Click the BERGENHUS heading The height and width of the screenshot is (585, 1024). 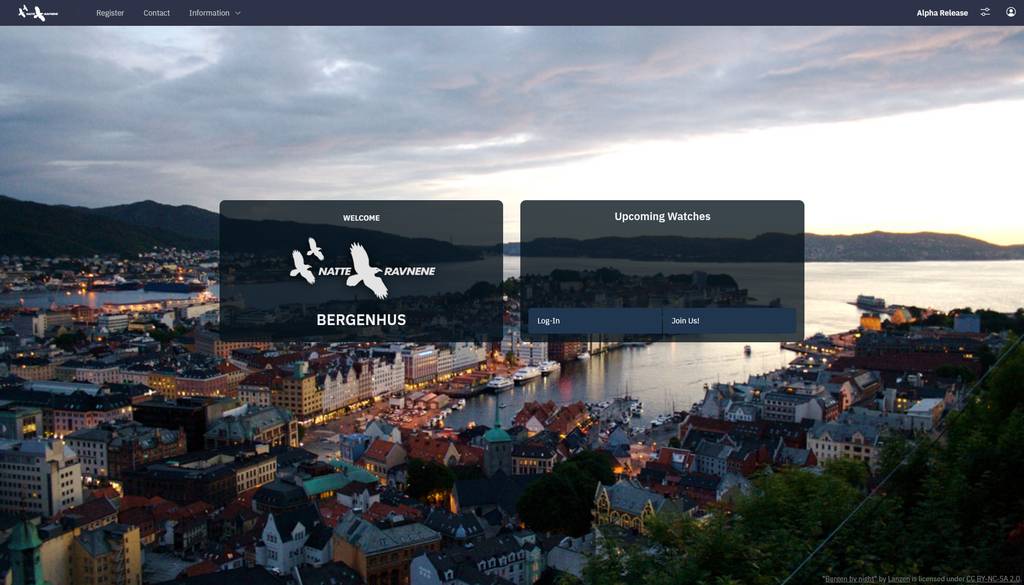[361, 320]
